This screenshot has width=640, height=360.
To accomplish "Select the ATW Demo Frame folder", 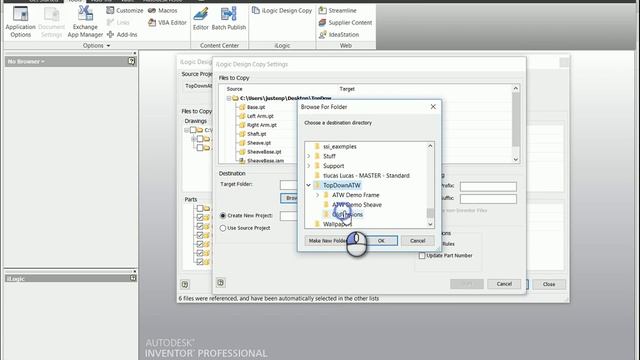I will [x=356, y=195].
